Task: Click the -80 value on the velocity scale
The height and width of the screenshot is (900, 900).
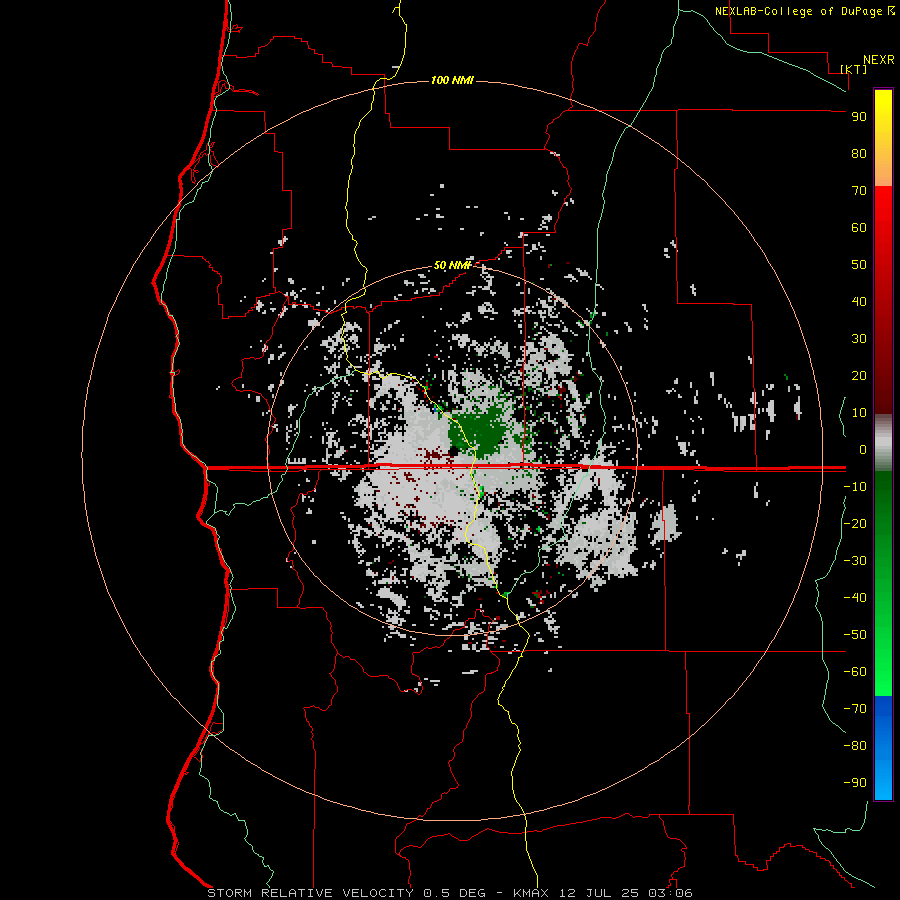Action: 855,746
